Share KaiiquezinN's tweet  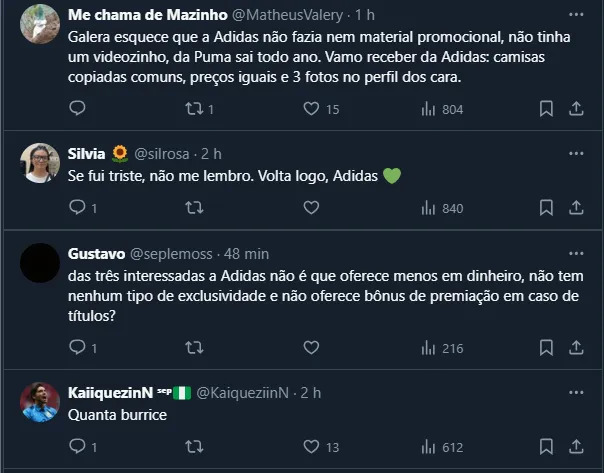[576, 447]
